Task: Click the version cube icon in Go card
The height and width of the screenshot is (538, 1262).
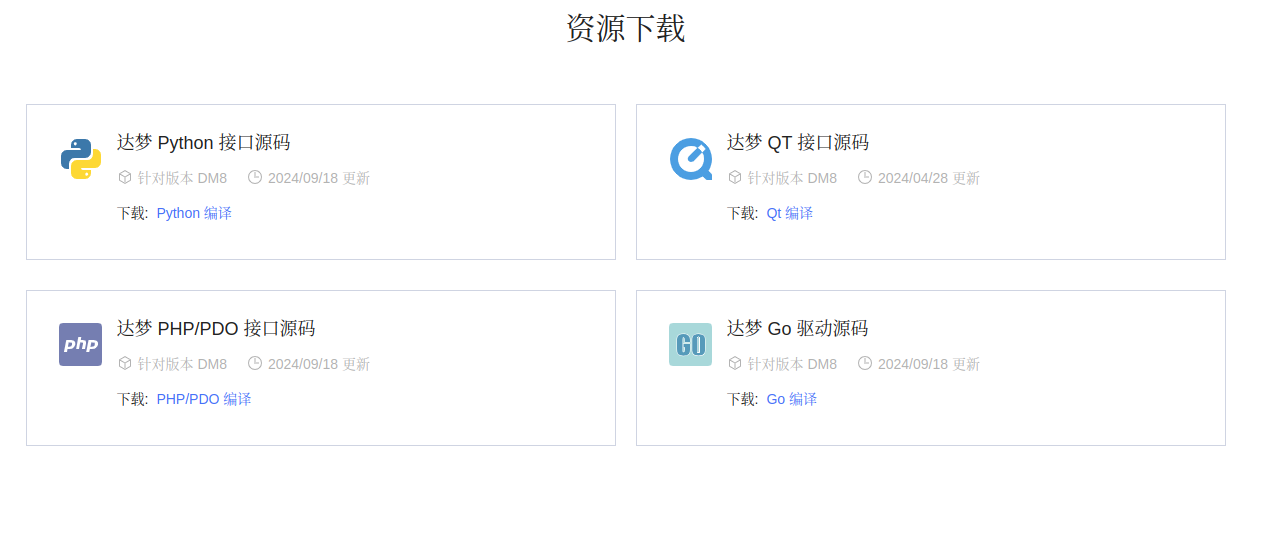Action: [735, 363]
